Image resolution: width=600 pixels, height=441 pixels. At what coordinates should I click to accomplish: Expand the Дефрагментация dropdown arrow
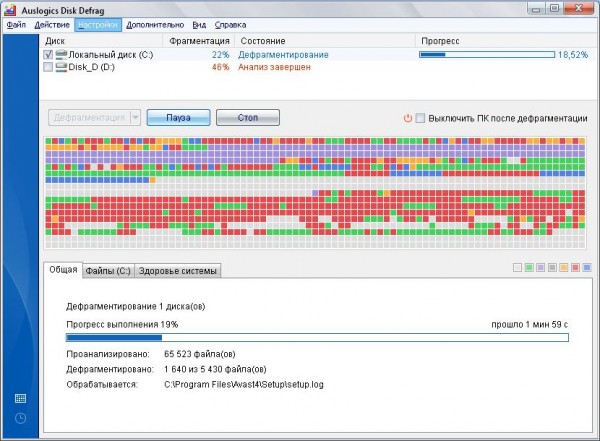(x=135, y=118)
